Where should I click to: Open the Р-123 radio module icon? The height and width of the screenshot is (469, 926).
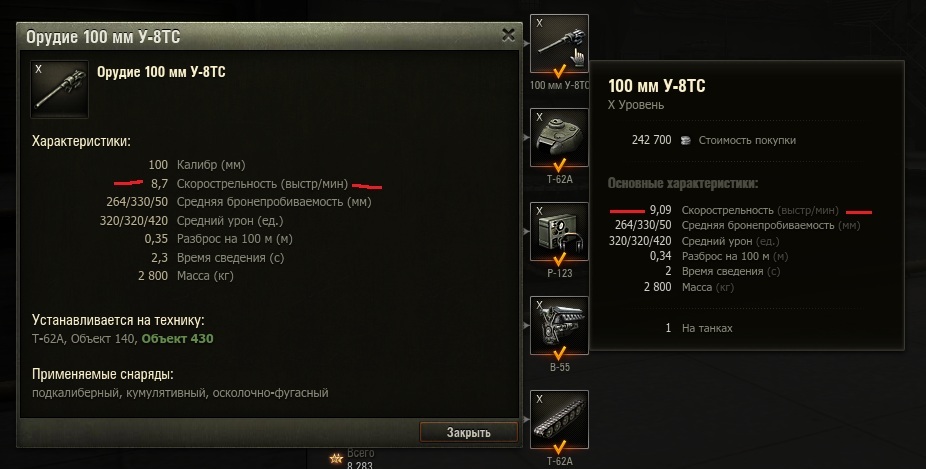tap(559, 232)
